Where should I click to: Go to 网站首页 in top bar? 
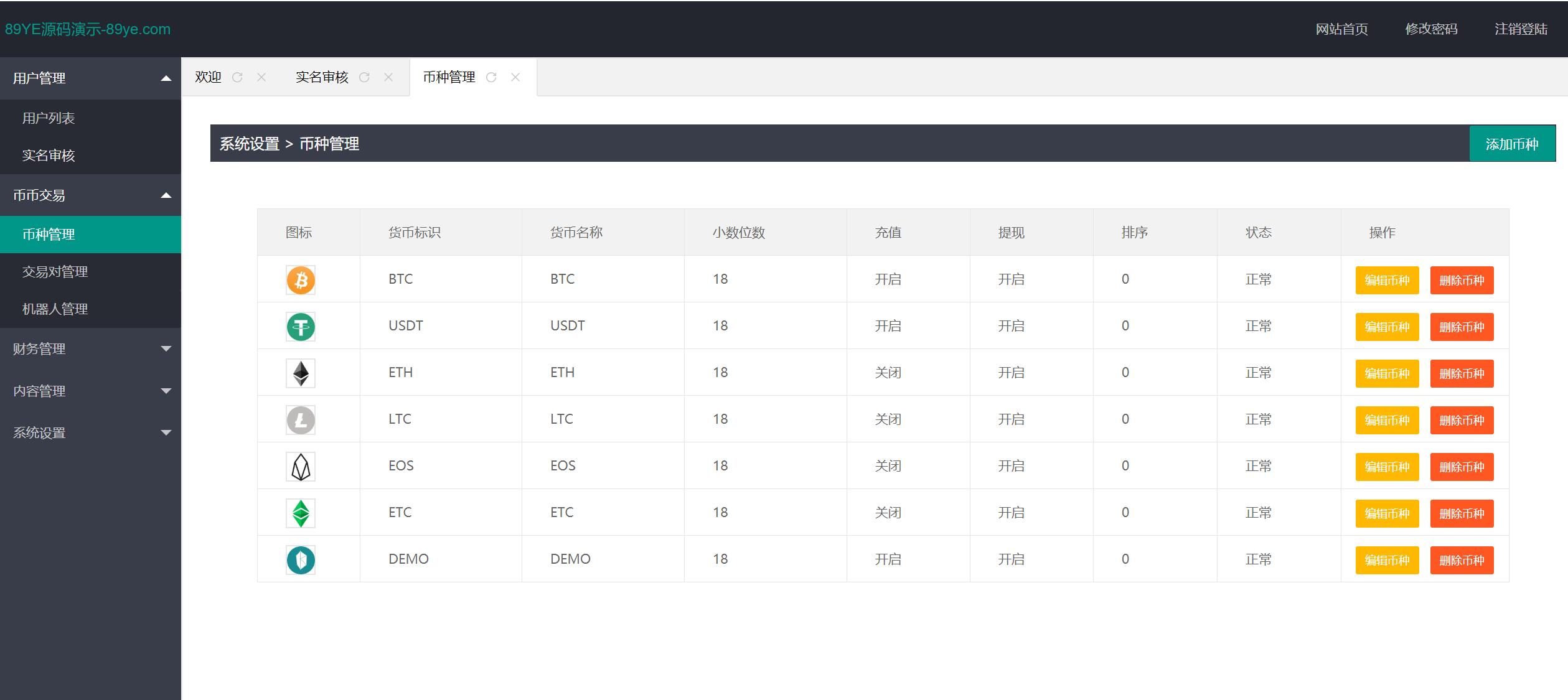coord(1341,29)
